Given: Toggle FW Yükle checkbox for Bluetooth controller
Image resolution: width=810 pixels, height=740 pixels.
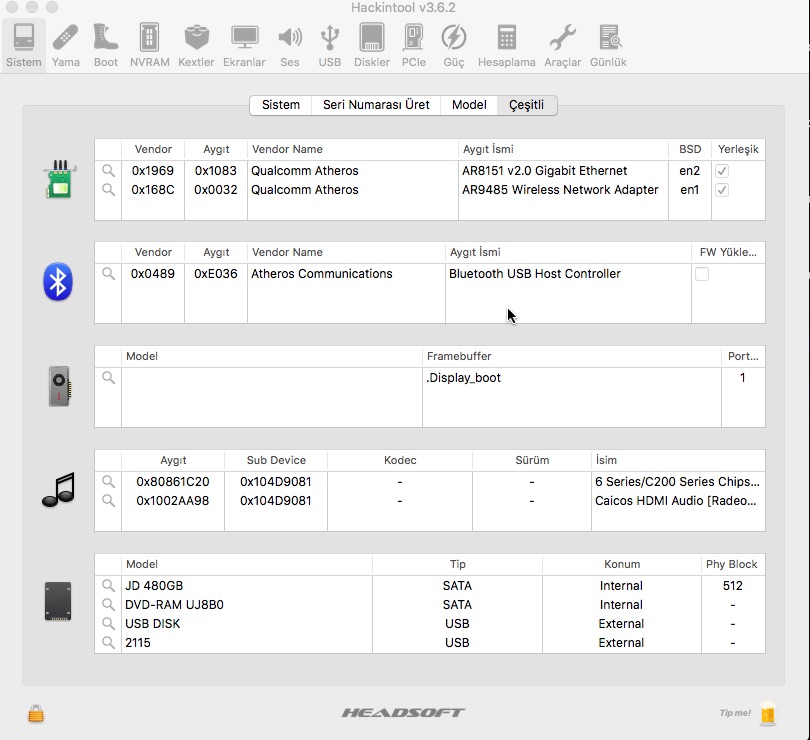Looking at the screenshot, I should click(x=702, y=274).
